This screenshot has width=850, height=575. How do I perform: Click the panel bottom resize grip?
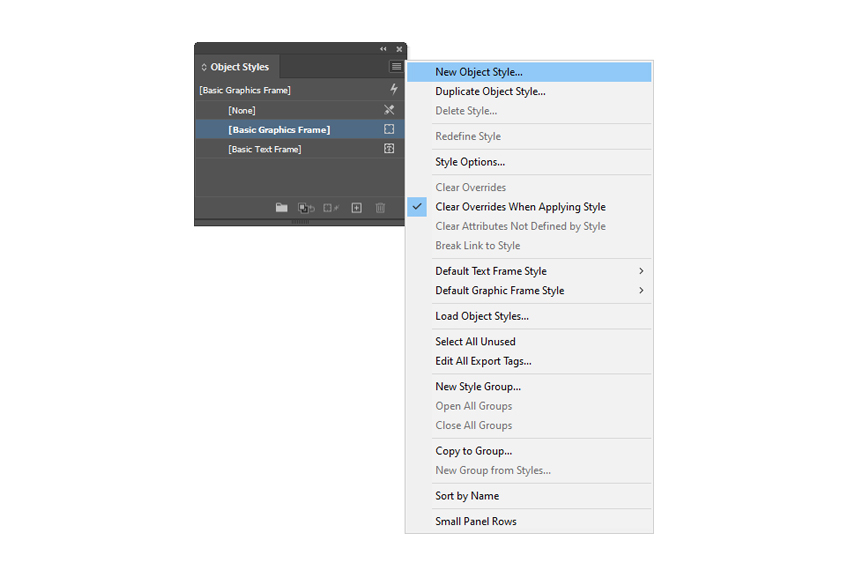point(300,222)
